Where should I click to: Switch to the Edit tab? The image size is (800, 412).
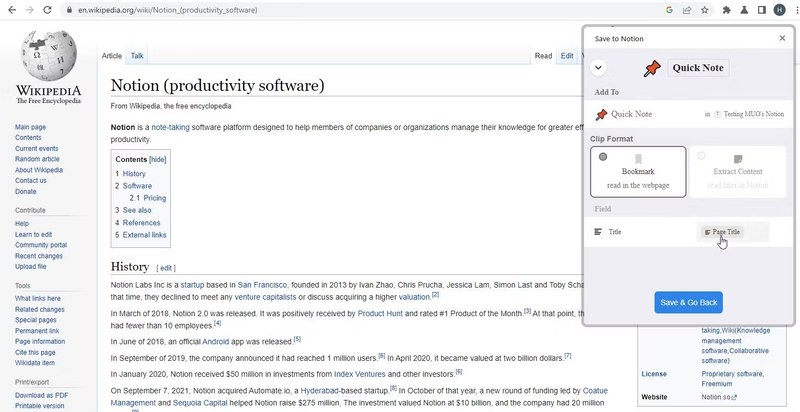[x=567, y=56]
